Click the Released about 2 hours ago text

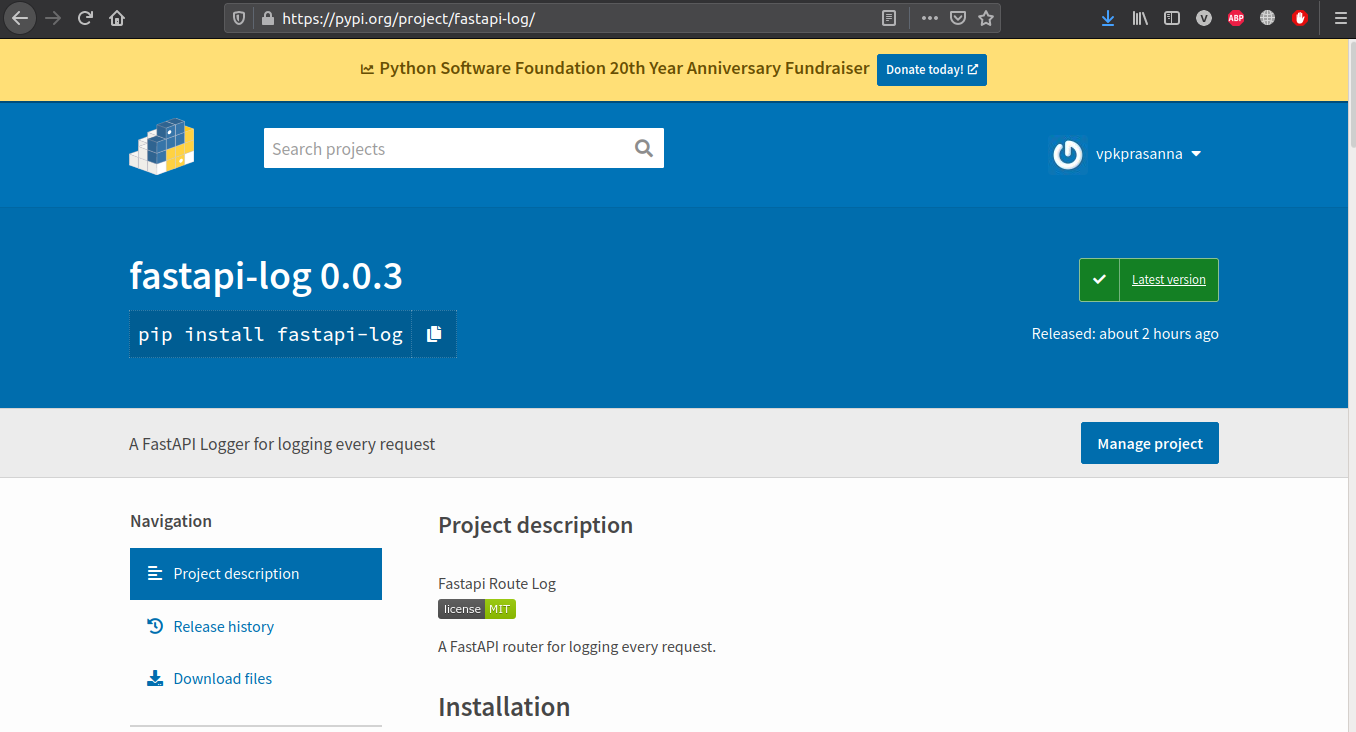pos(1125,334)
